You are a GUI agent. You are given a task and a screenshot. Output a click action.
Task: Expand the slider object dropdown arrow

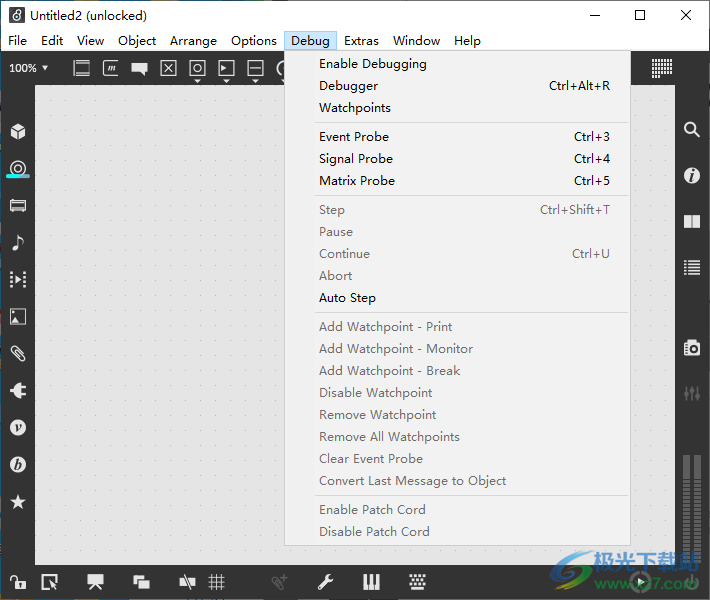pos(255,81)
